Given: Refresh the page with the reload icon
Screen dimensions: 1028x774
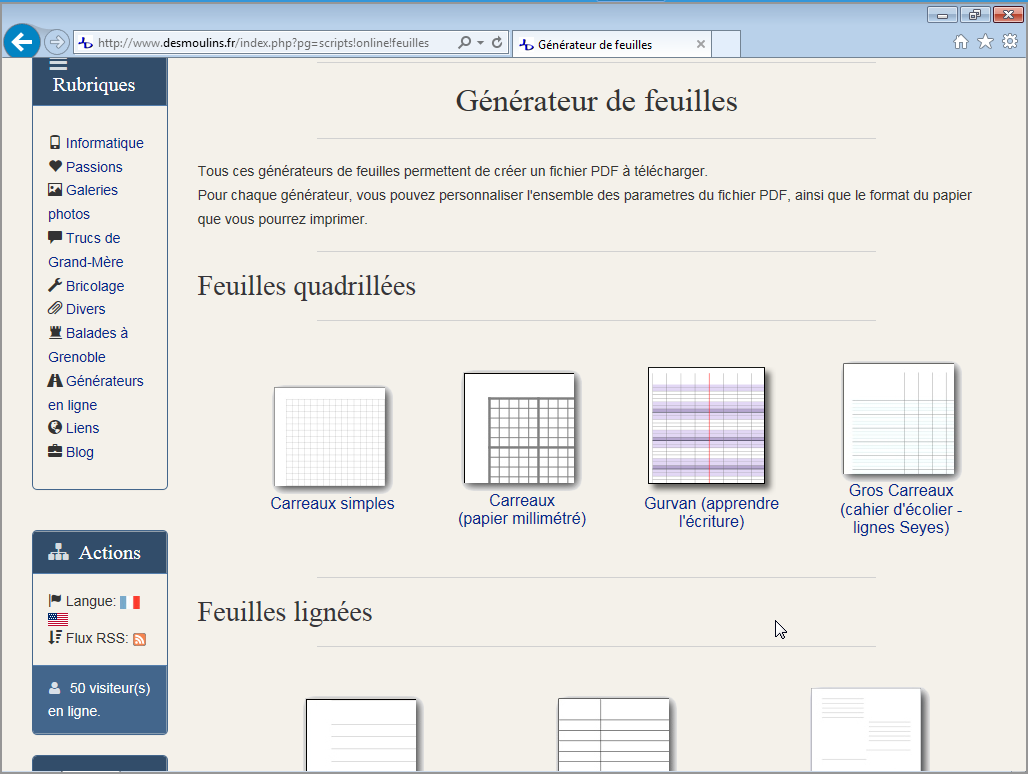Looking at the screenshot, I should point(497,43).
